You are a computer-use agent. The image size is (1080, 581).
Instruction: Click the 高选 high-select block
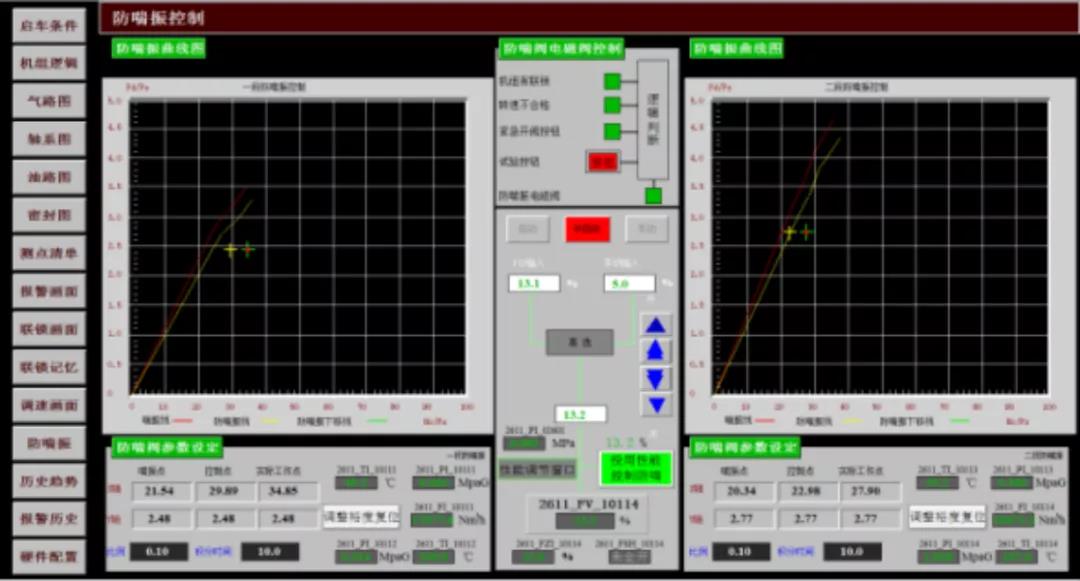point(579,342)
